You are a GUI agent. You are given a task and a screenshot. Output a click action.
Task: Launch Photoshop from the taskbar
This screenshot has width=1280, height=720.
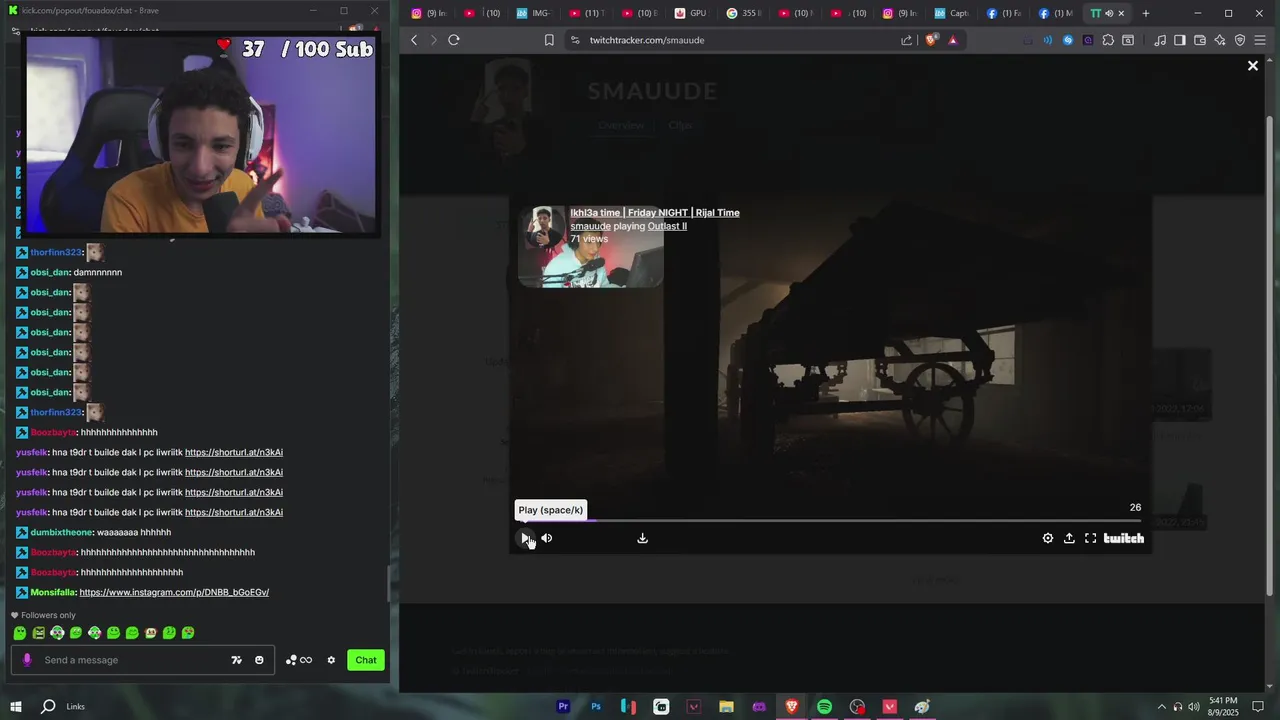(x=596, y=707)
